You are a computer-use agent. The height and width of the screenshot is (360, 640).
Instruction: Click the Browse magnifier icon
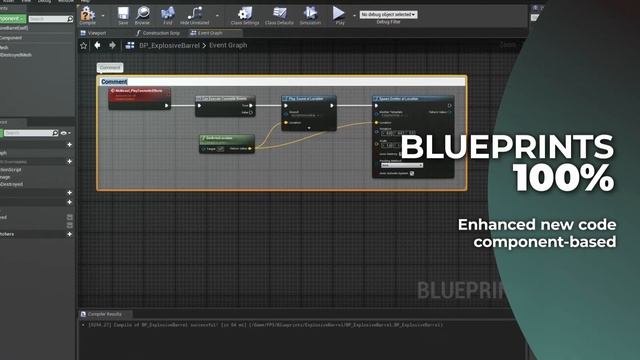142,13
